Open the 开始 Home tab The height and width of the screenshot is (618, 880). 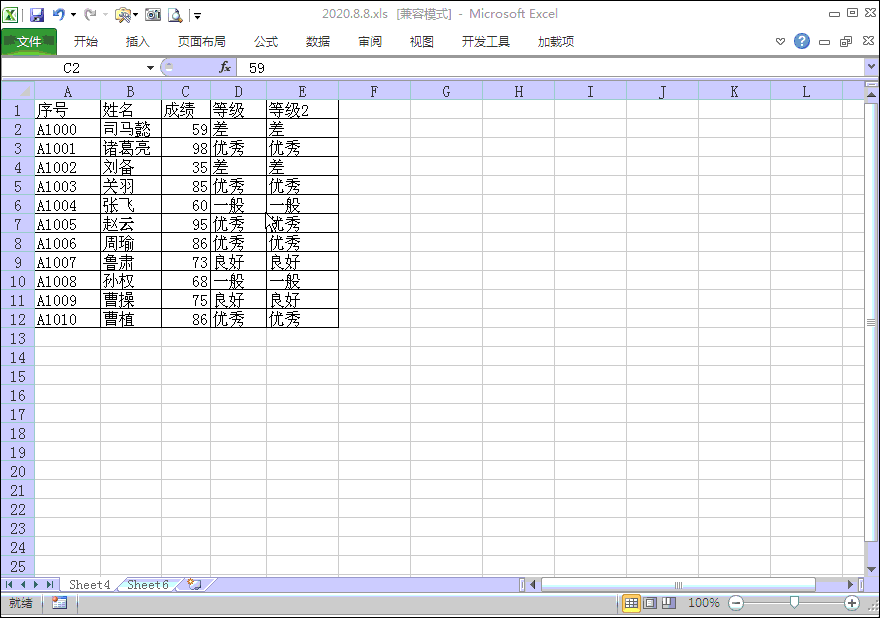[x=86, y=42]
